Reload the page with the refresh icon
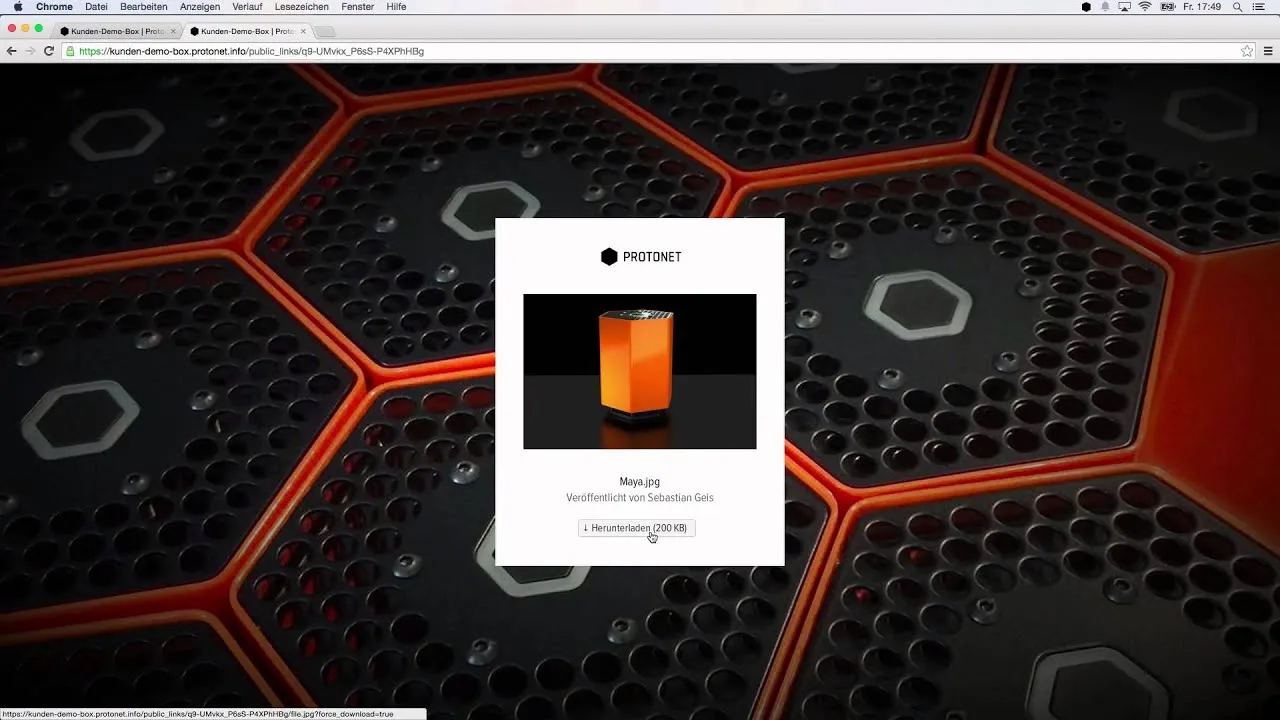The image size is (1280, 720). coord(49,51)
